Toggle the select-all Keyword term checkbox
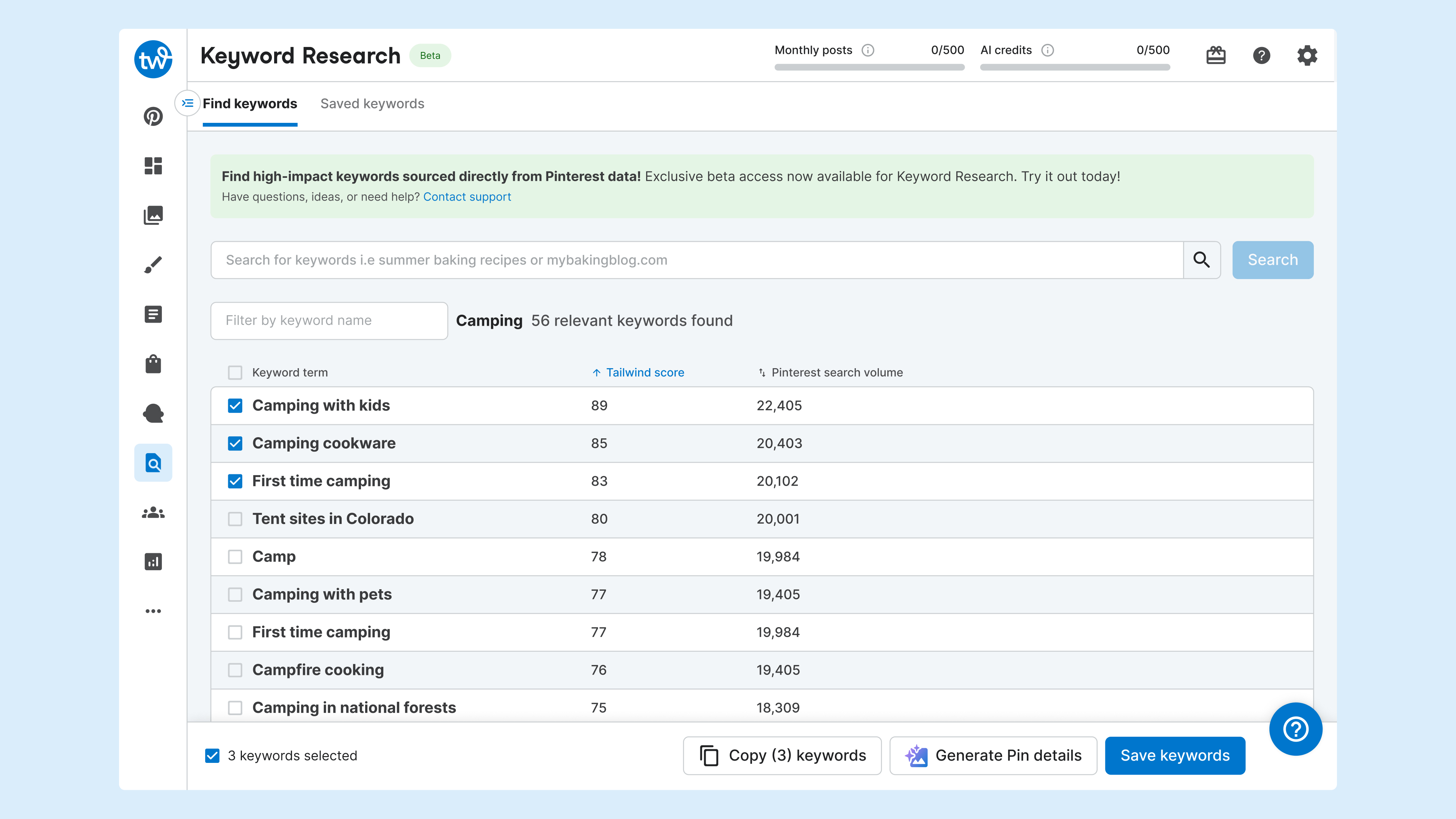Screen dimensions: 1456x819 [235, 372]
